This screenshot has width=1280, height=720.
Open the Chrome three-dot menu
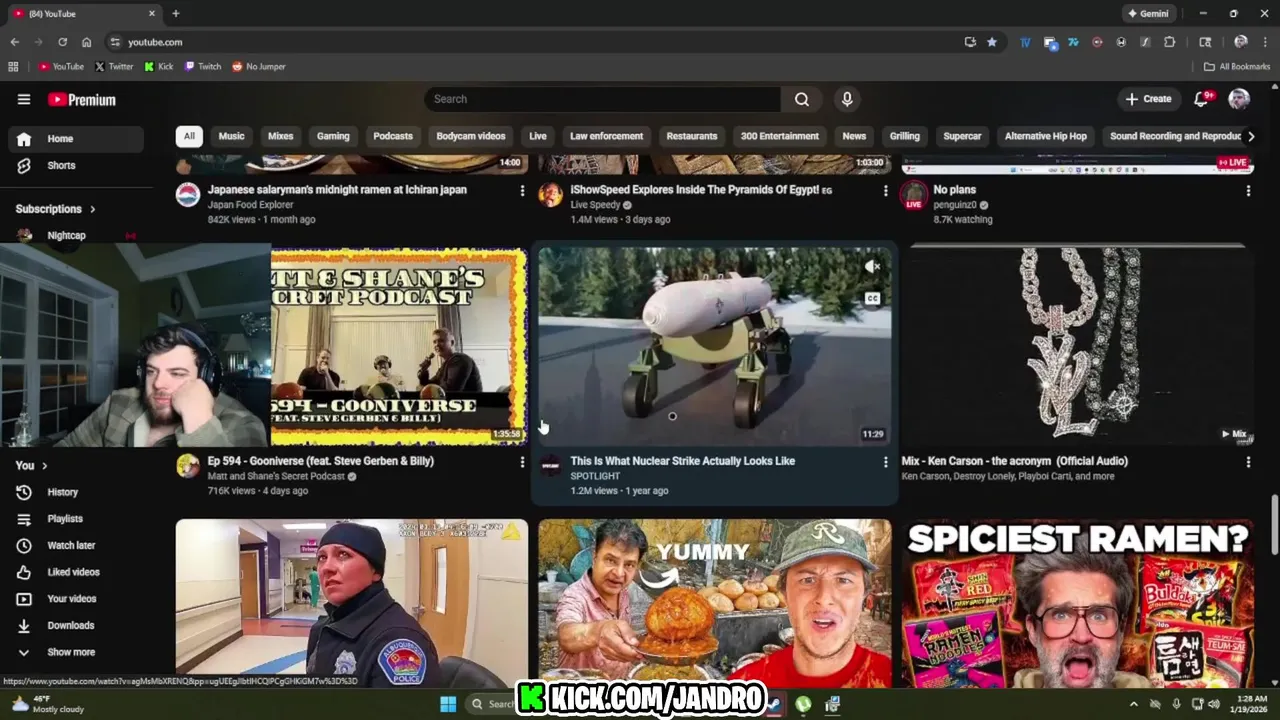click(1266, 42)
